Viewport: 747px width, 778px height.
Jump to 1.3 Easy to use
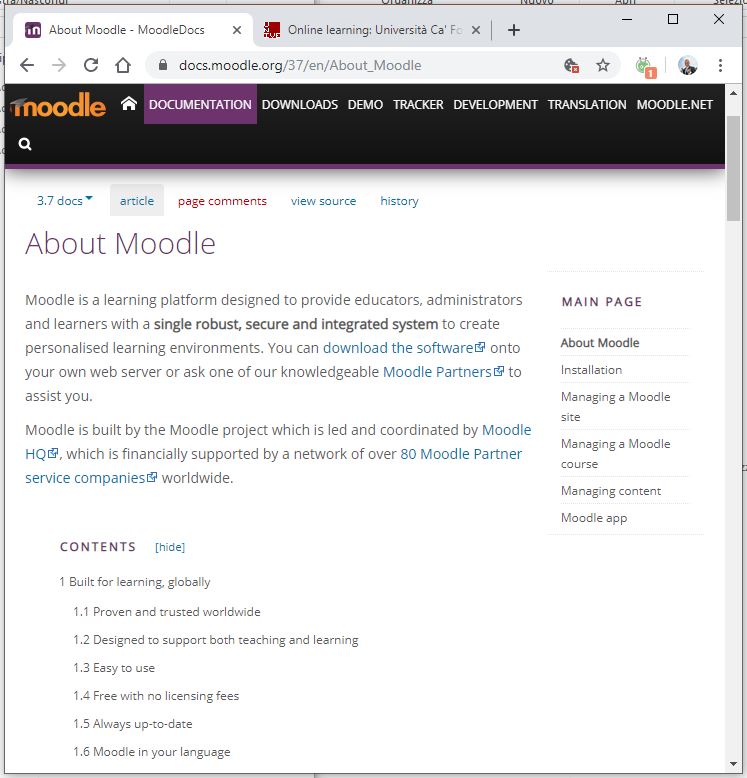(x=114, y=668)
